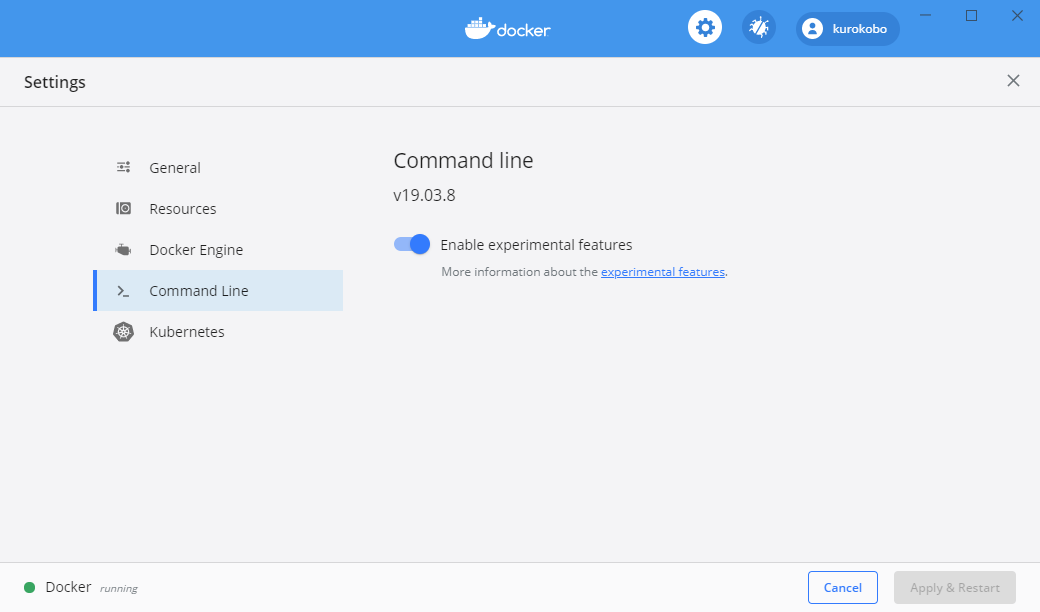Open kurokobo account menu
The width and height of the screenshot is (1040, 612).
858,29
